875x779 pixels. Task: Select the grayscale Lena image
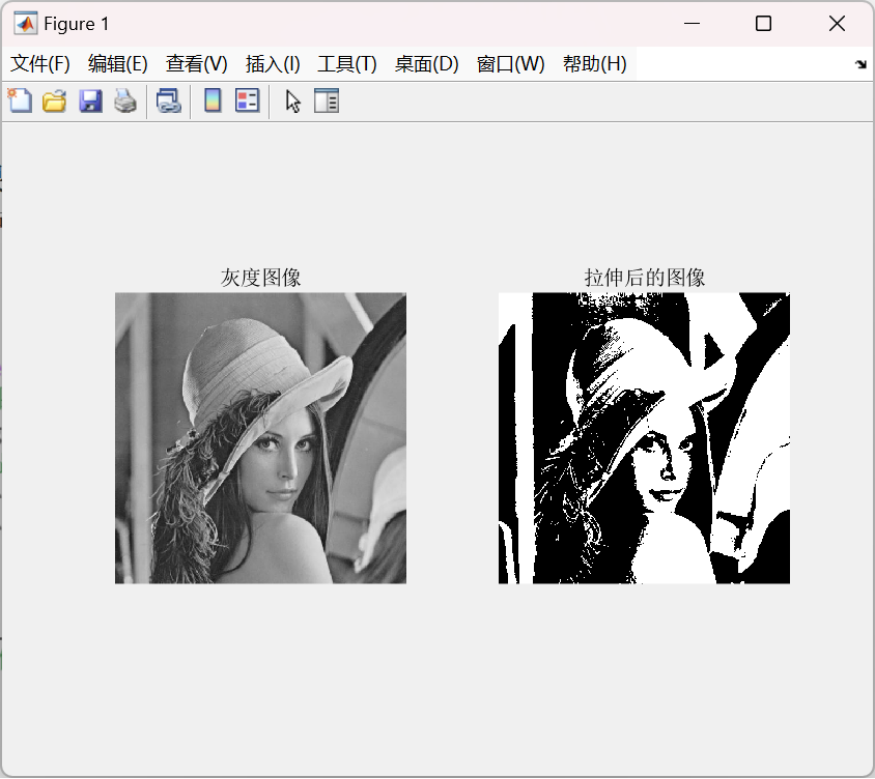tap(261, 438)
